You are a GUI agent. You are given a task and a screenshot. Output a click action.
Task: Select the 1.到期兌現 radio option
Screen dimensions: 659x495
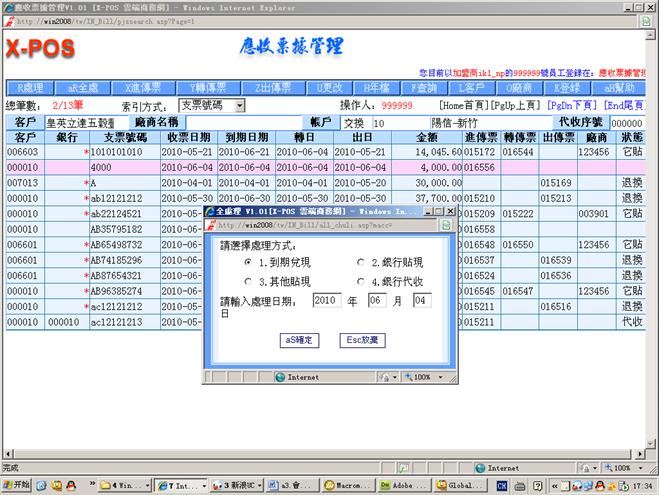(249, 262)
